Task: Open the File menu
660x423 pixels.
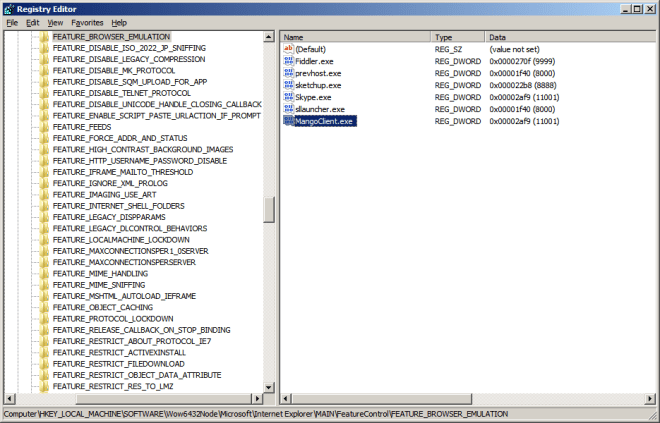Action: coord(12,22)
